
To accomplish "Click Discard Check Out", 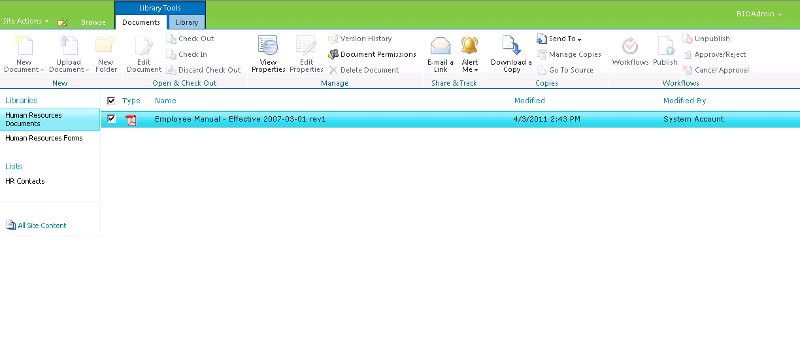I will 203,70.
